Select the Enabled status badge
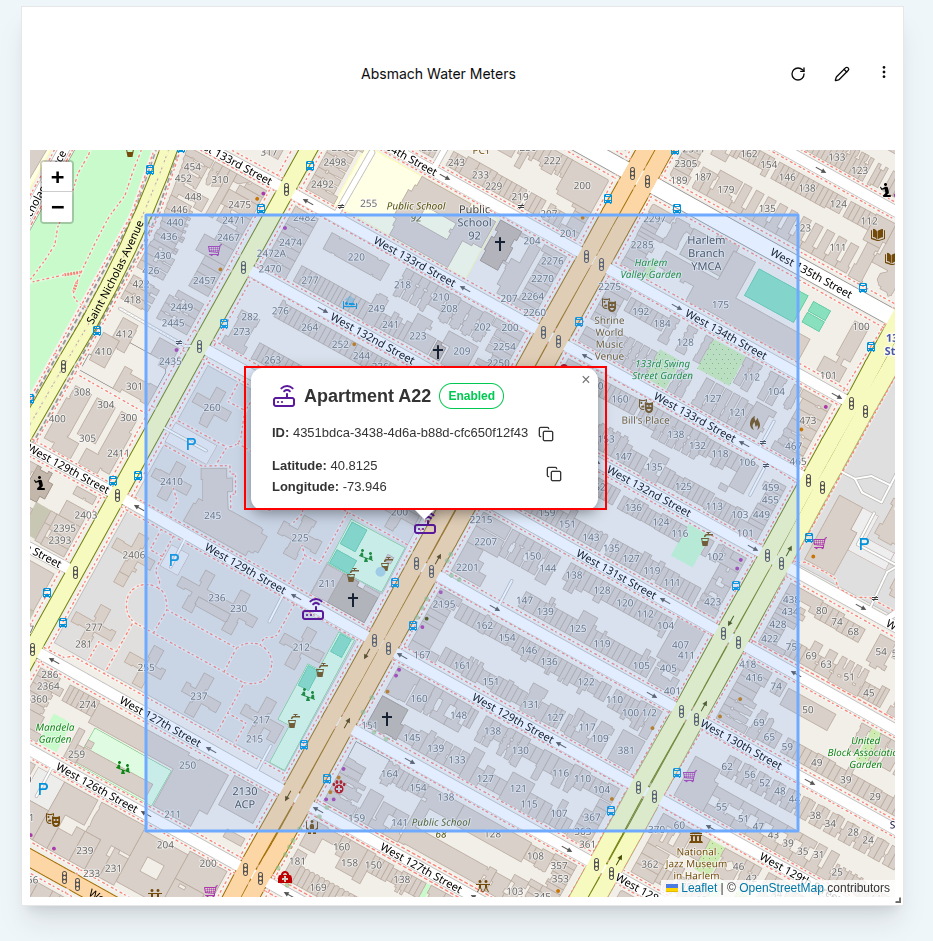This screenshot has height=941, width=933. pos(471,396)
